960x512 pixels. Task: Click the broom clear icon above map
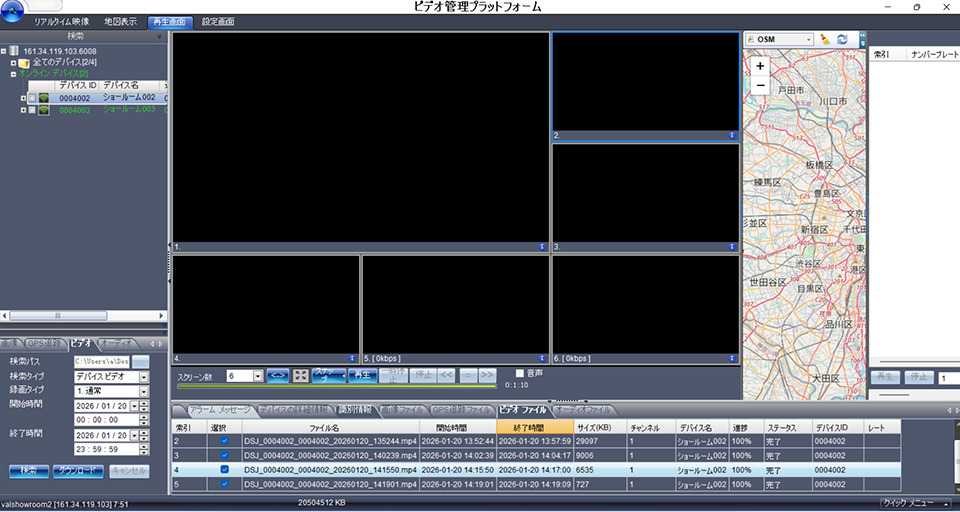(825, 39)
